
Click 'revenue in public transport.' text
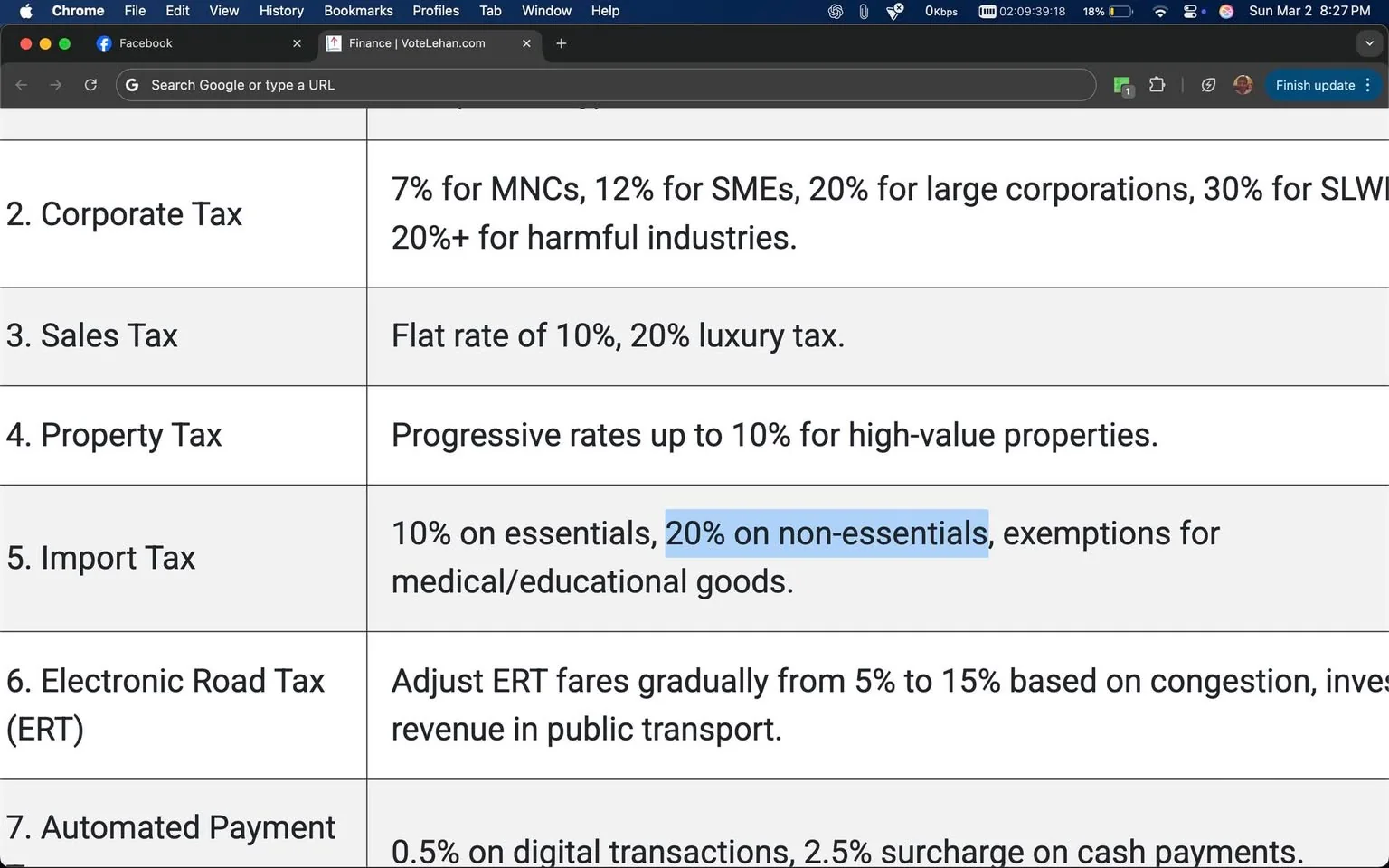click(x=586, y=730)
